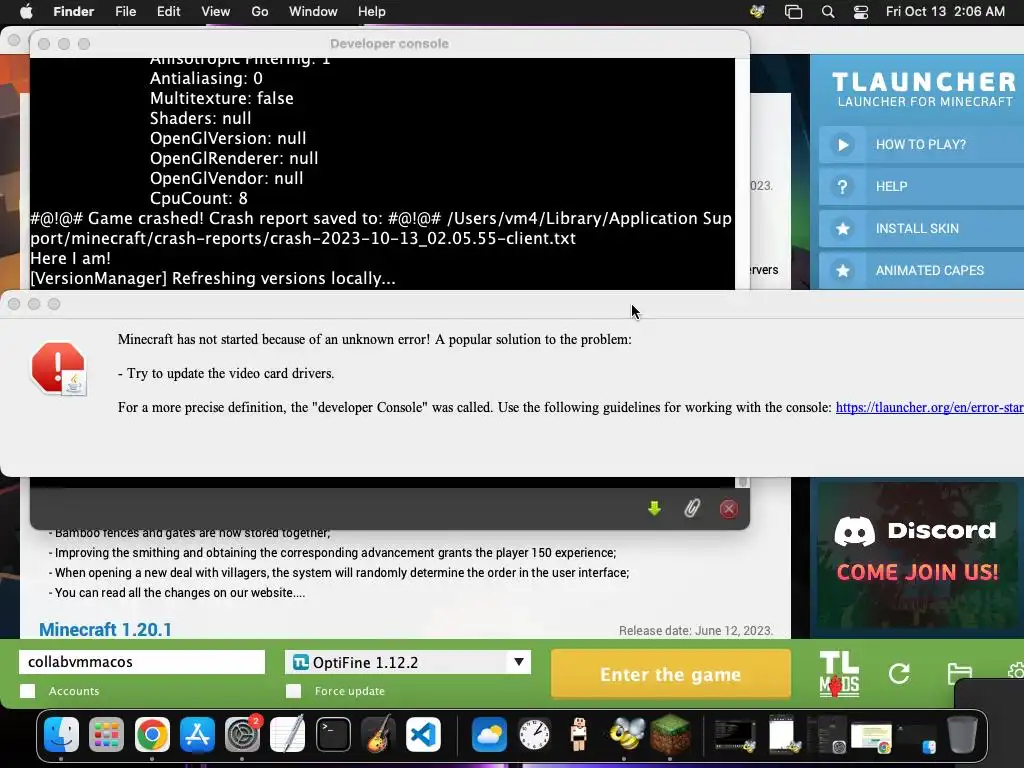
Task: Click the INSTALL SKIN button
Action: pos(921,229)
